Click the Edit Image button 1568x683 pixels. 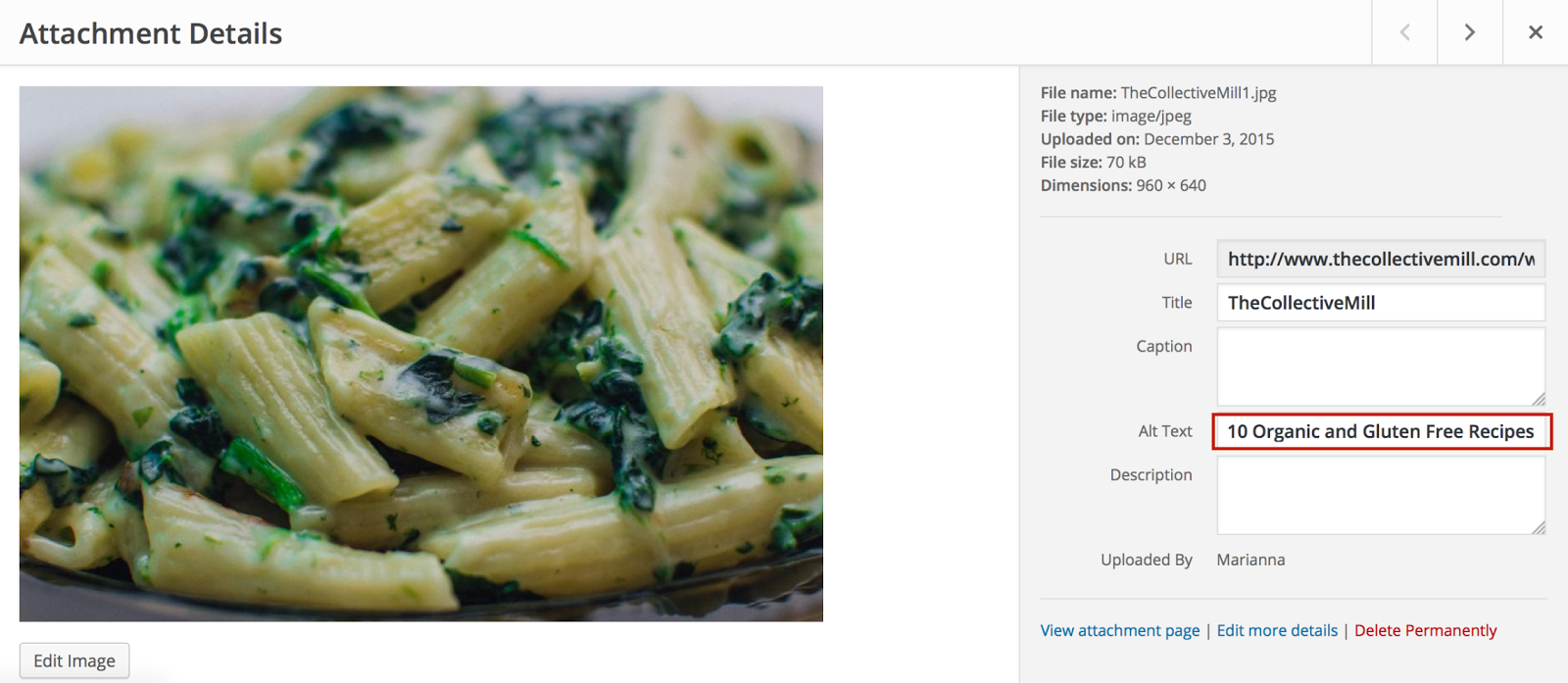74,660
